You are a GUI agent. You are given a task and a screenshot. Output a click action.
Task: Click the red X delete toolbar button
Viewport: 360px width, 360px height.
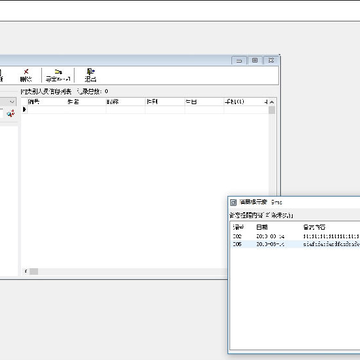(x=26, y=75)
